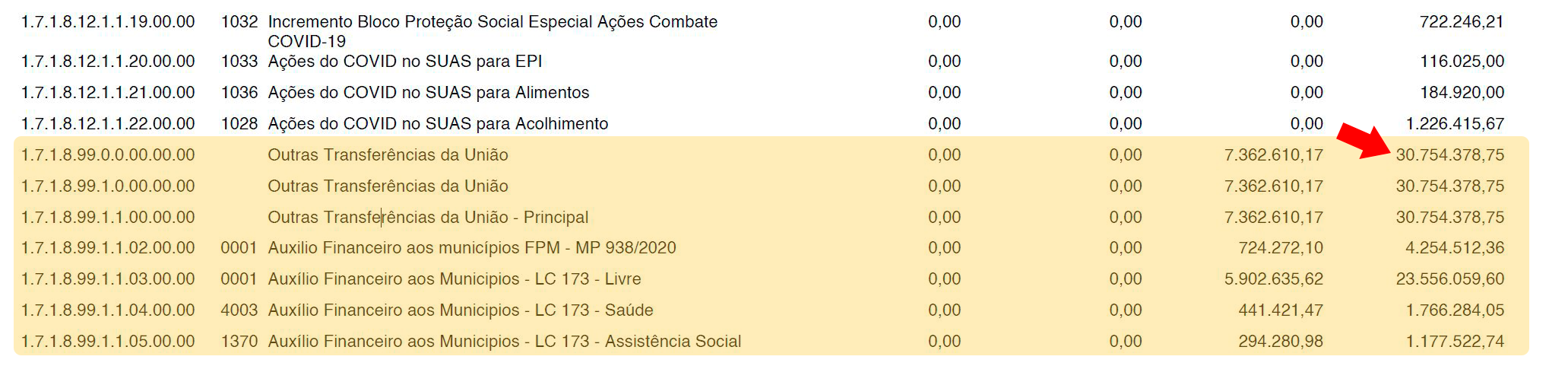Click the amount 23.556.059,60
Viewport: 1568px width, 366px height.
(x=1449, y=279)
